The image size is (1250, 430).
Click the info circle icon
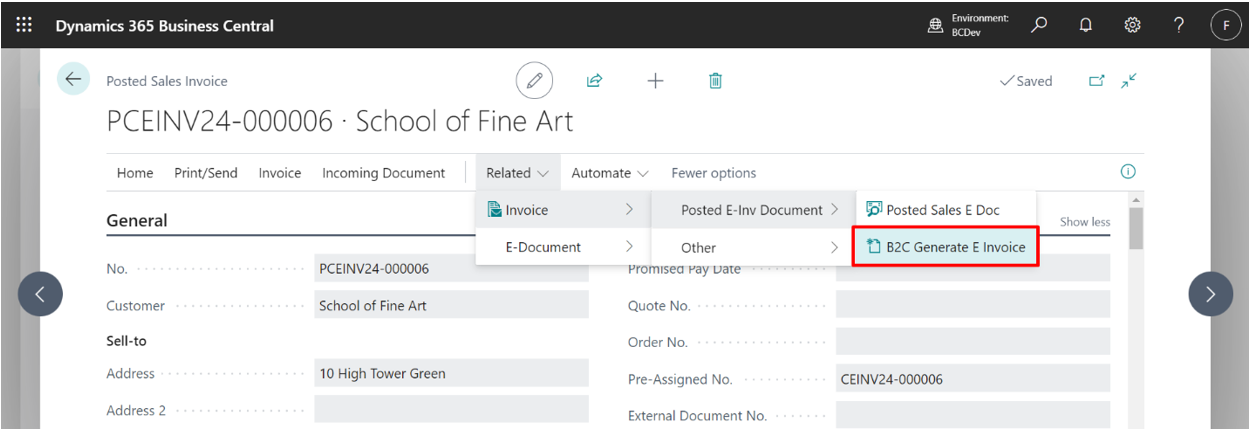click(x=1128, y=172)
